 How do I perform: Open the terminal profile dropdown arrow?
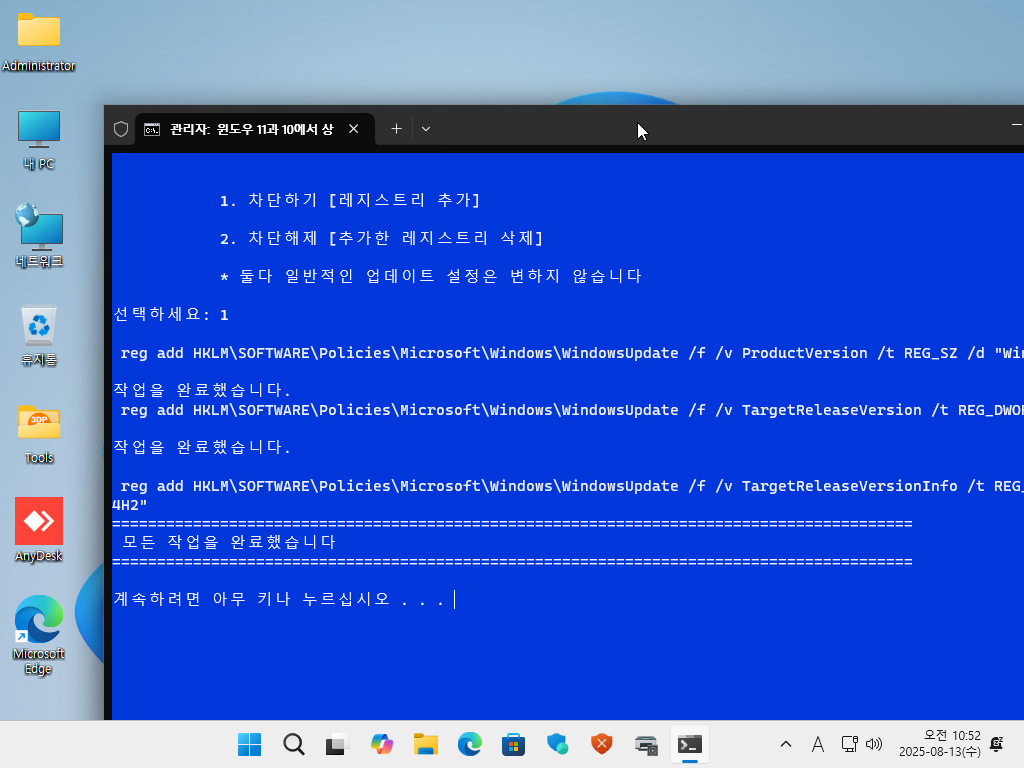[426, 129]
